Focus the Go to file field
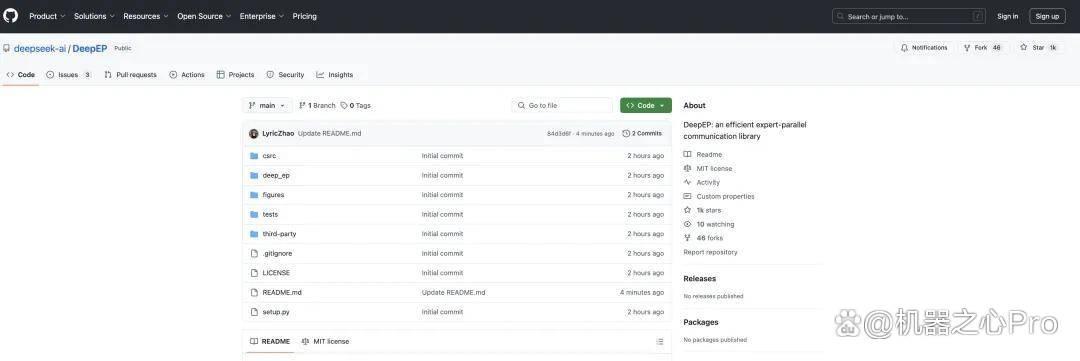The height and width of the screenshot is (361, 1080). 562,105
